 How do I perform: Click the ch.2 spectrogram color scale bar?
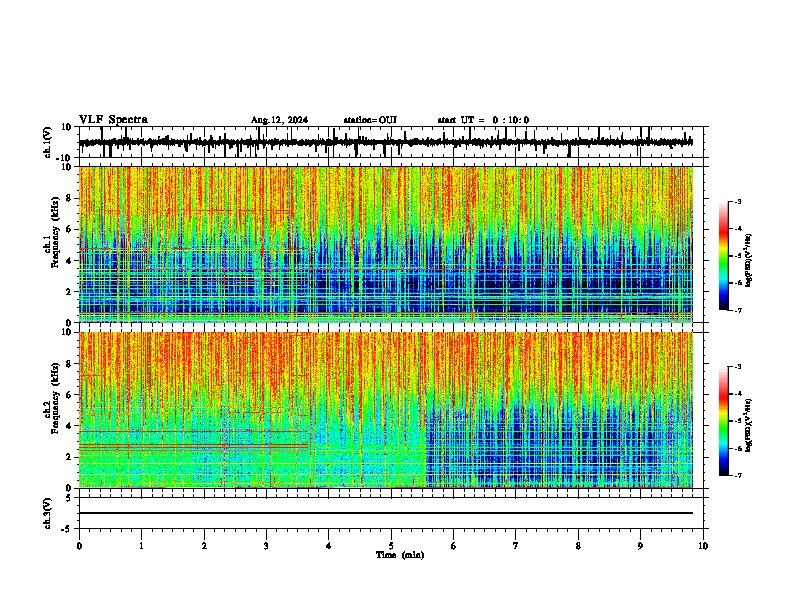(724, 421)
